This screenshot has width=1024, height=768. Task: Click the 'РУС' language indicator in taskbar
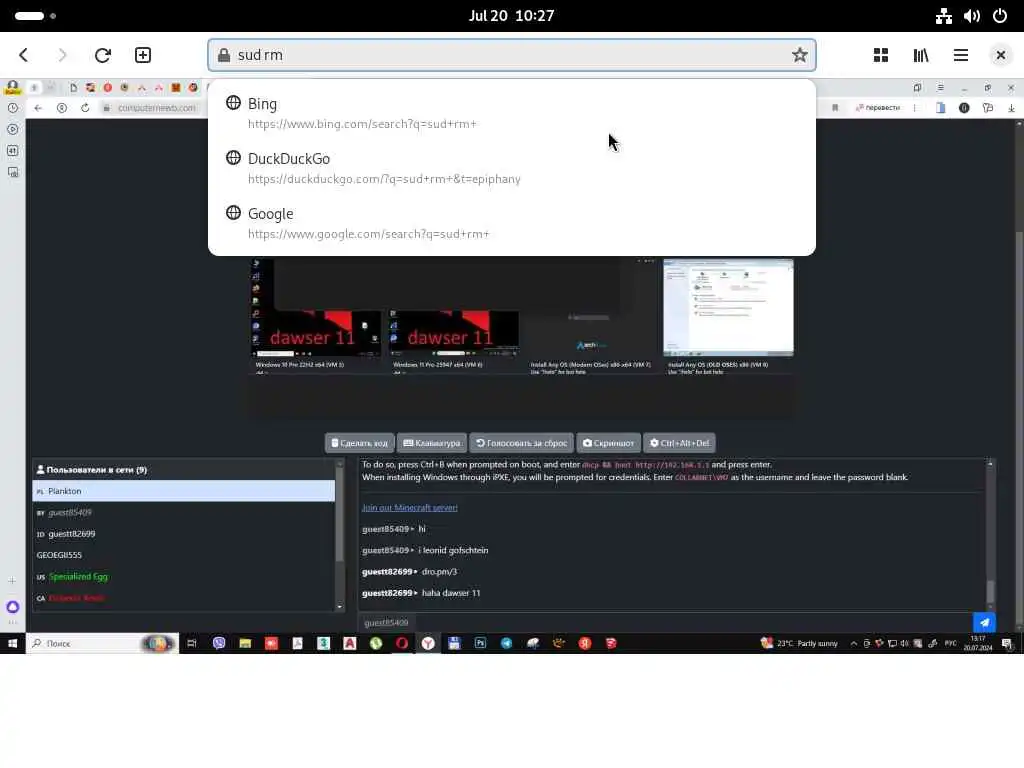coord(951,643)
